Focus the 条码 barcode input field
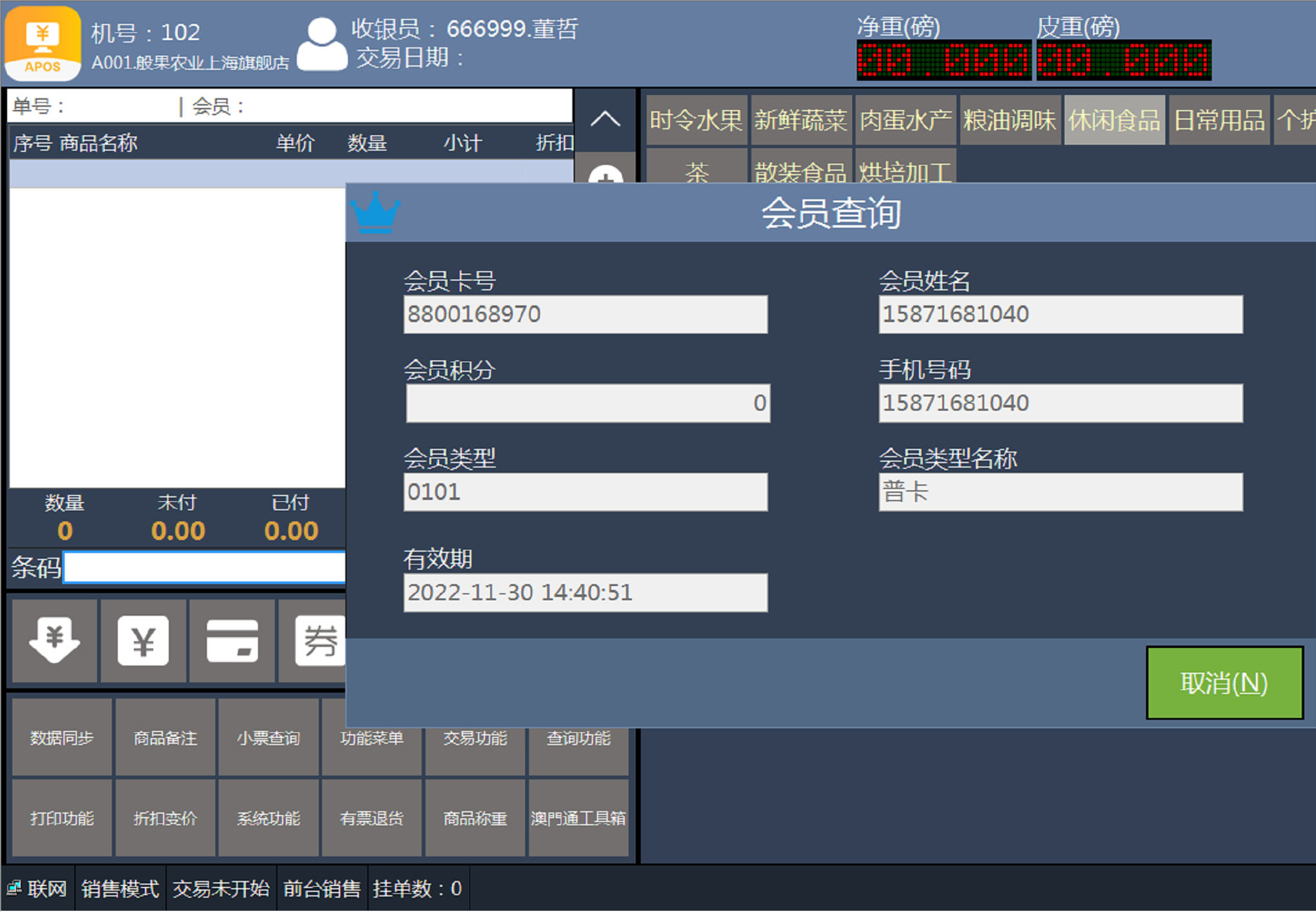This screenshot has height=912, width=1316. (204, 567)
